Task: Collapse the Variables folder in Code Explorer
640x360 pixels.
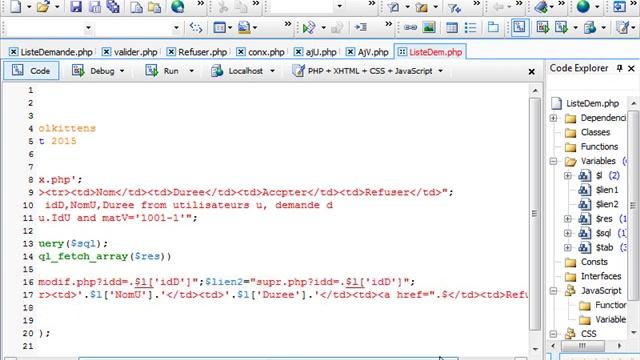Action: click(x=553, y=161)
